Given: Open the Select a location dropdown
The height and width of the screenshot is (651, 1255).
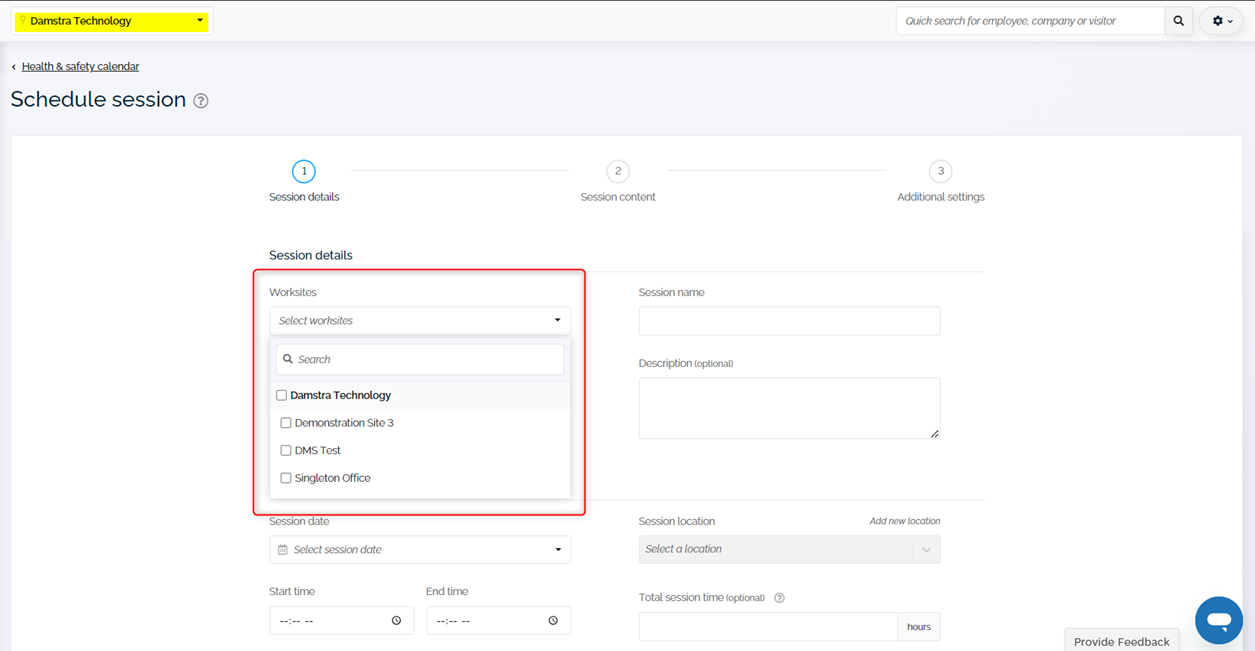Looking at the screenshot, I should (x=789, y=549).
